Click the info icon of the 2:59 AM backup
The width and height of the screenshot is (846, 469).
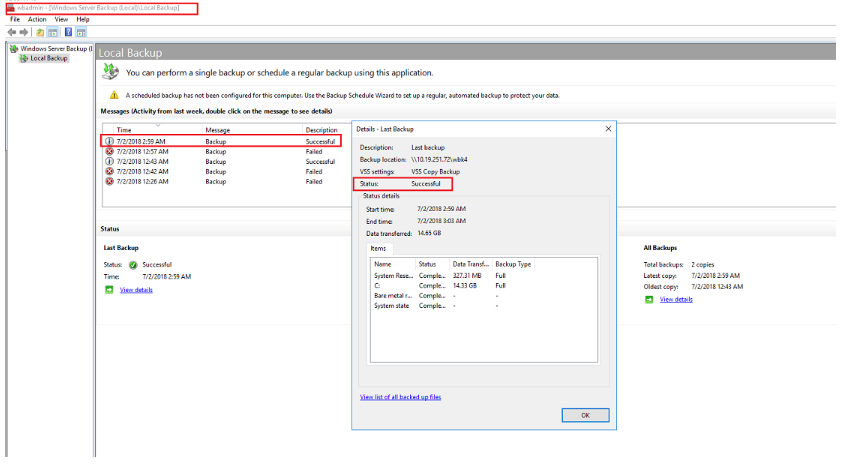[110, 141]
